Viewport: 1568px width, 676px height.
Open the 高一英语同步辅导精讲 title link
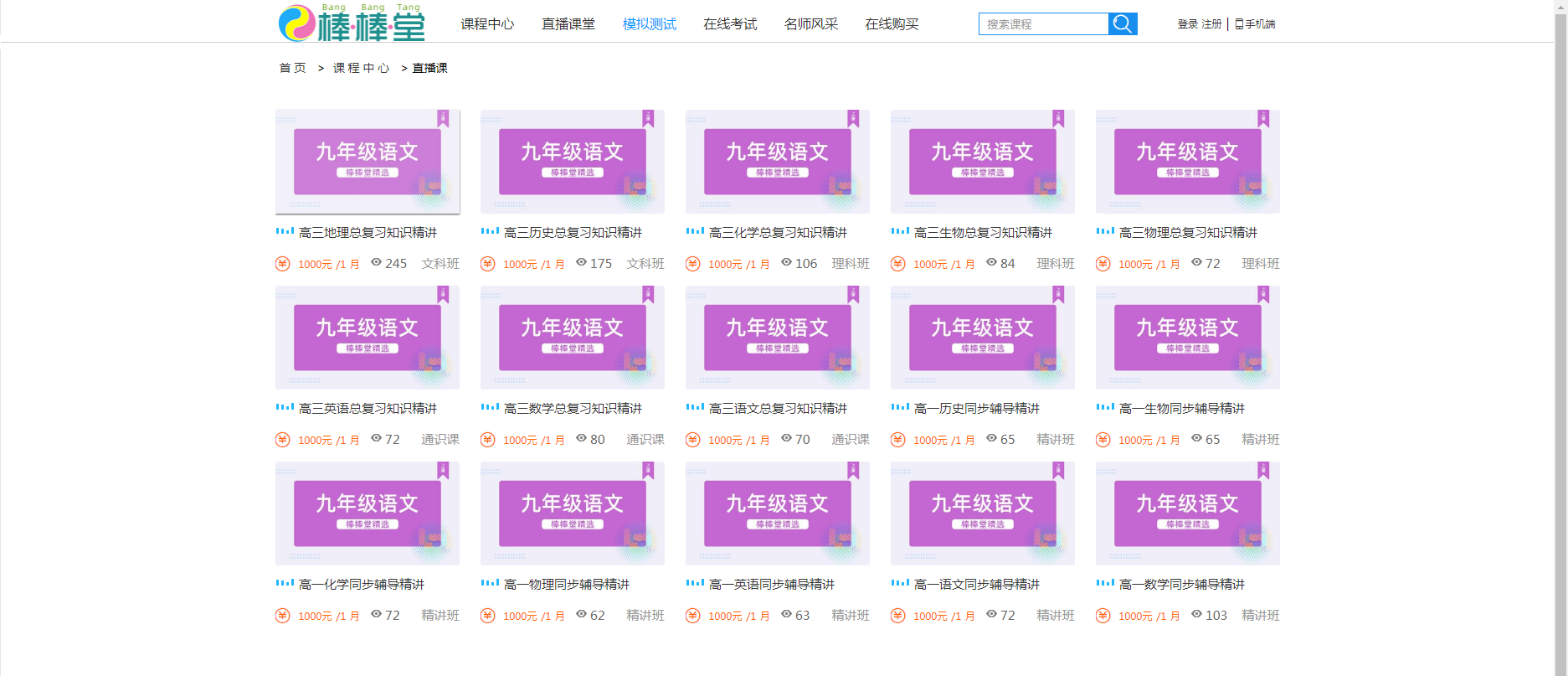click(772, 585)
